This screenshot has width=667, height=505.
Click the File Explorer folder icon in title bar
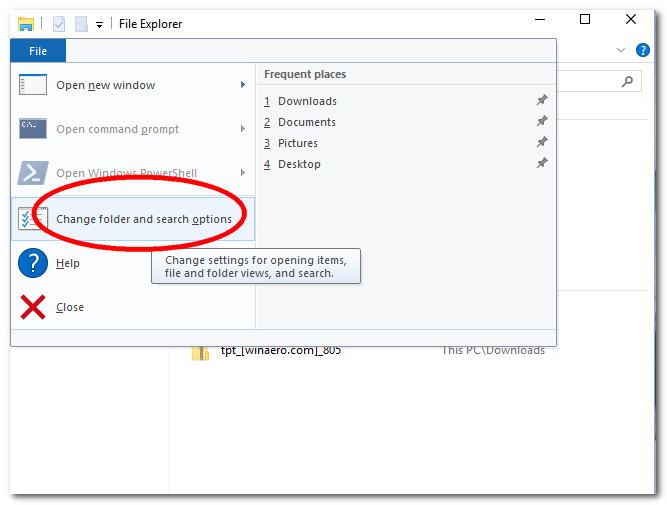tap(26, 24)
